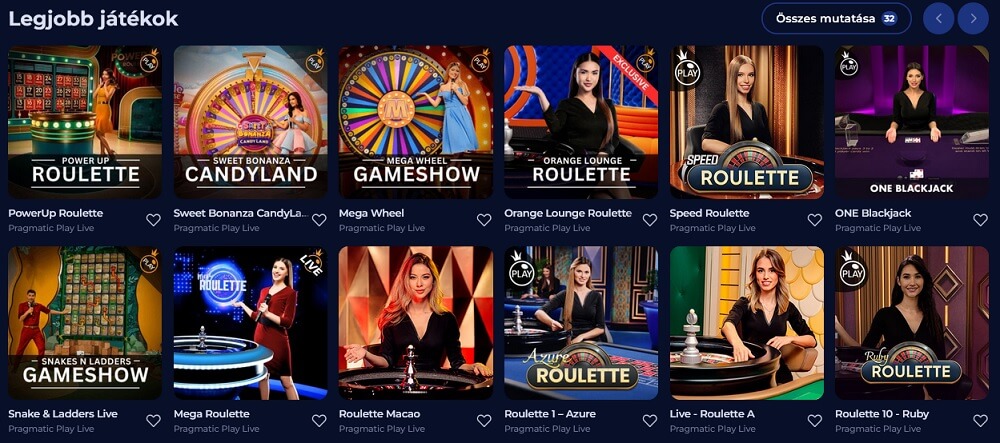Show next games with right chevron arrow
1000x443 pixels.
tap(973, 18)
